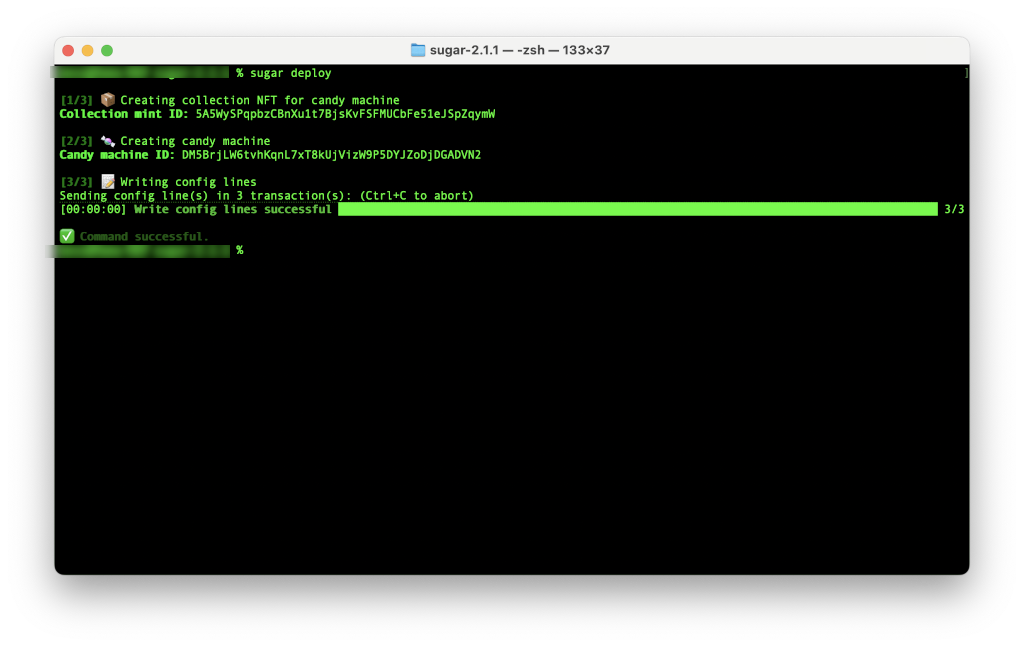This screenshot has height=647, width=1024.
Task: Click the memo emoji next to 'Writing config lines'
Action: point(108,181)
